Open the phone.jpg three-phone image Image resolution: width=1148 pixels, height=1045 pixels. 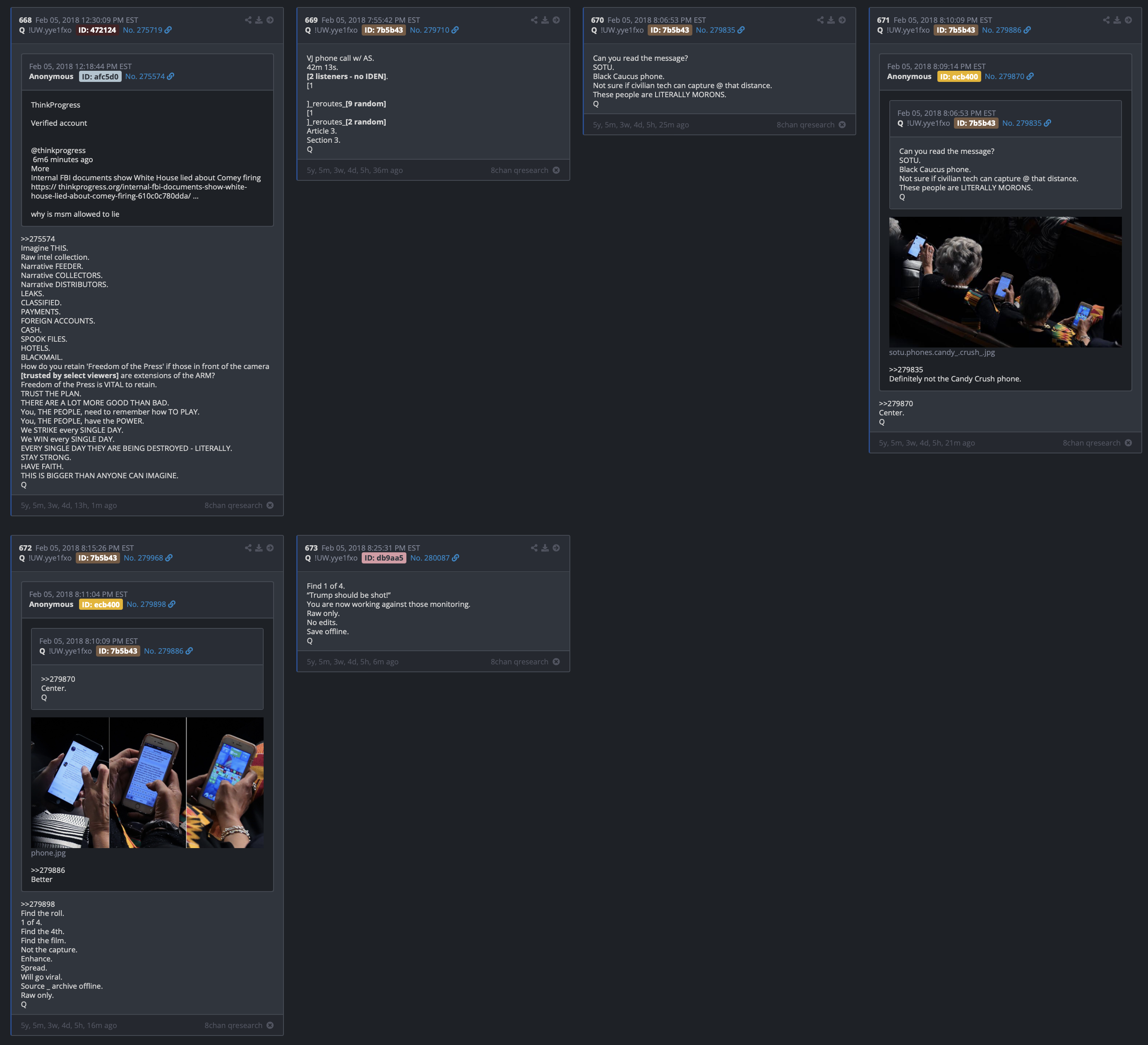tap(147, 782)
